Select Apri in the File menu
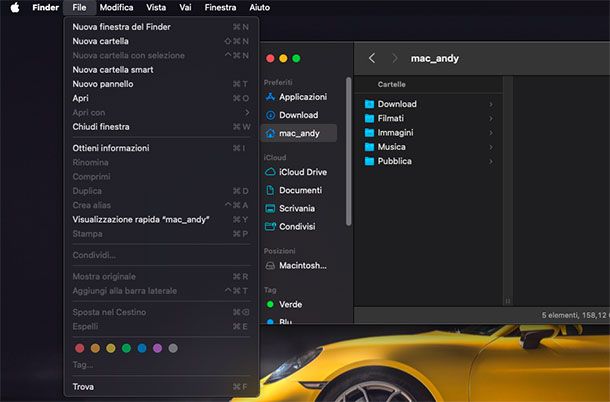The image size is (610, 402). pyautogui.click(x=161, y=98)
